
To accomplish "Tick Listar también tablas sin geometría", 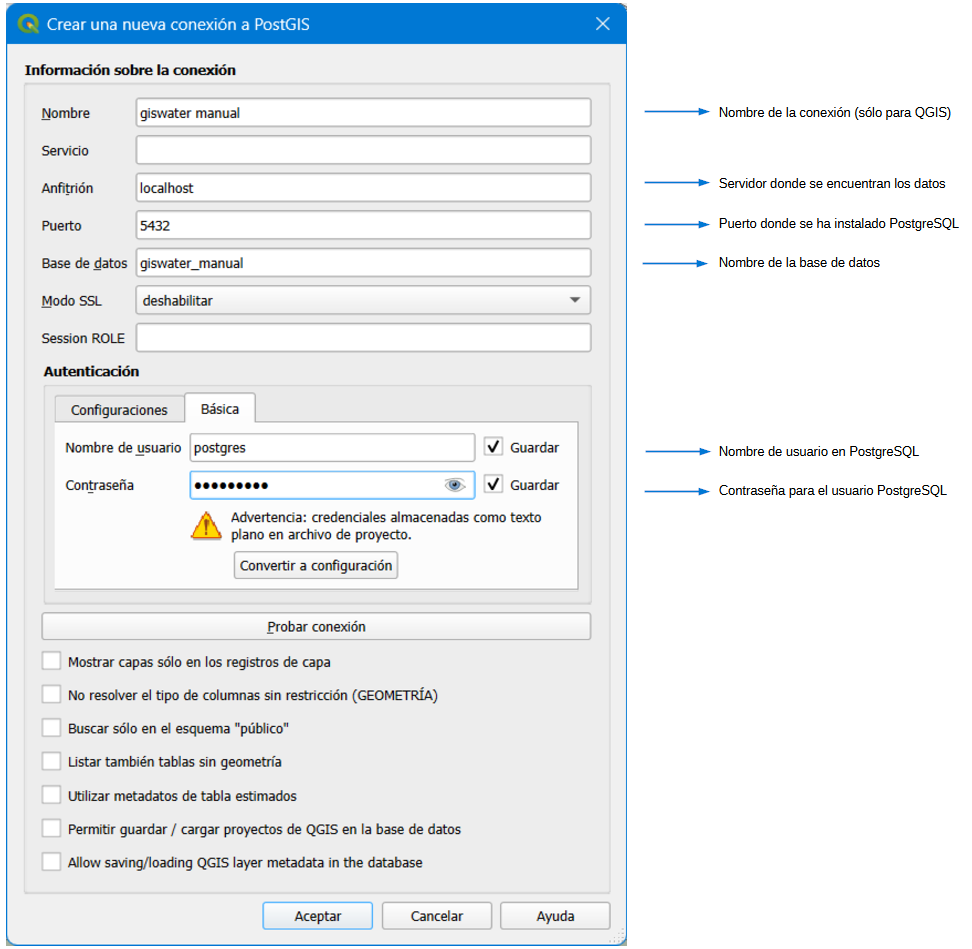I will pos(51,761).
